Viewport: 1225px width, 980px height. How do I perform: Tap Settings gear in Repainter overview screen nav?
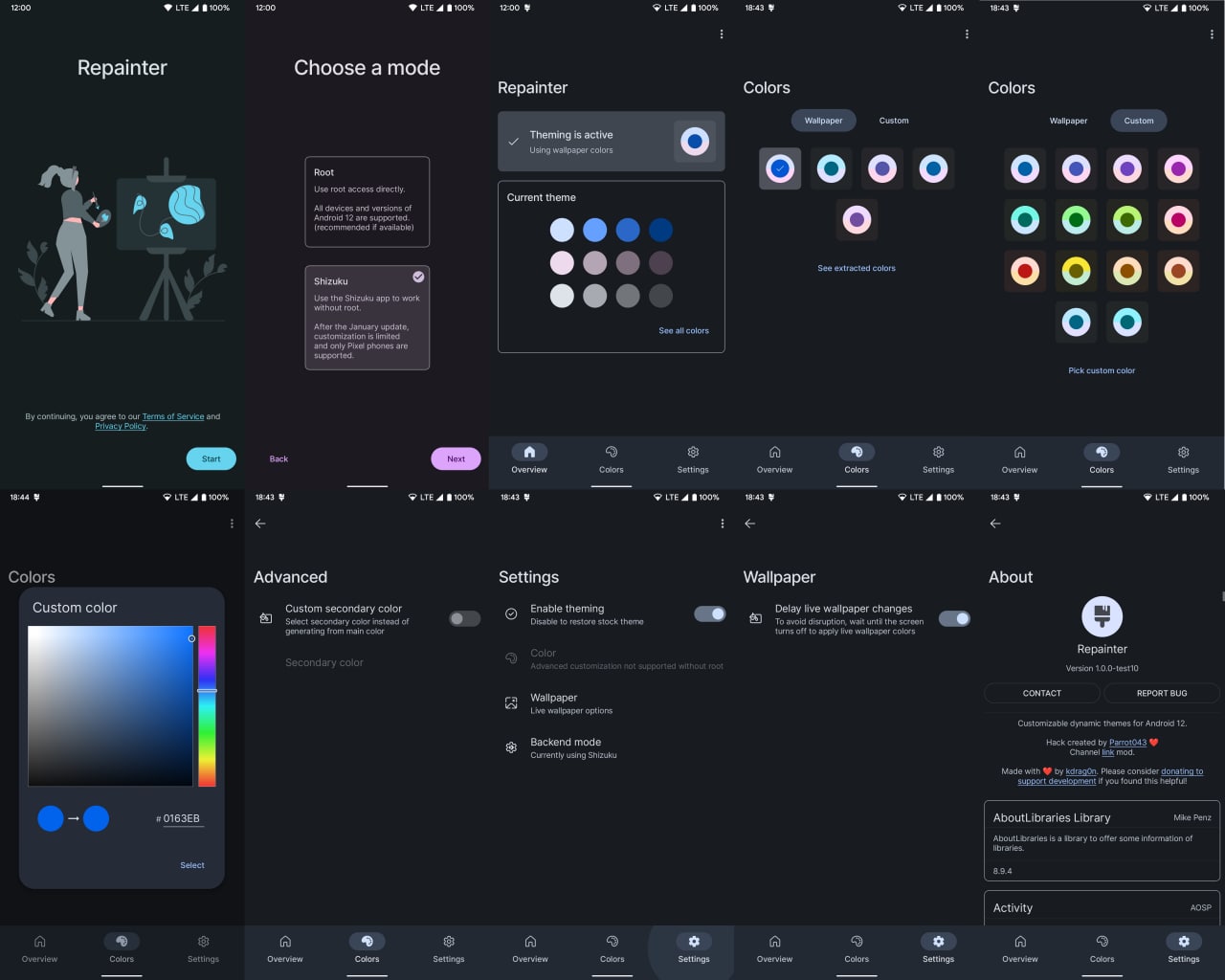pyautogui.click(x=693, y=452)
